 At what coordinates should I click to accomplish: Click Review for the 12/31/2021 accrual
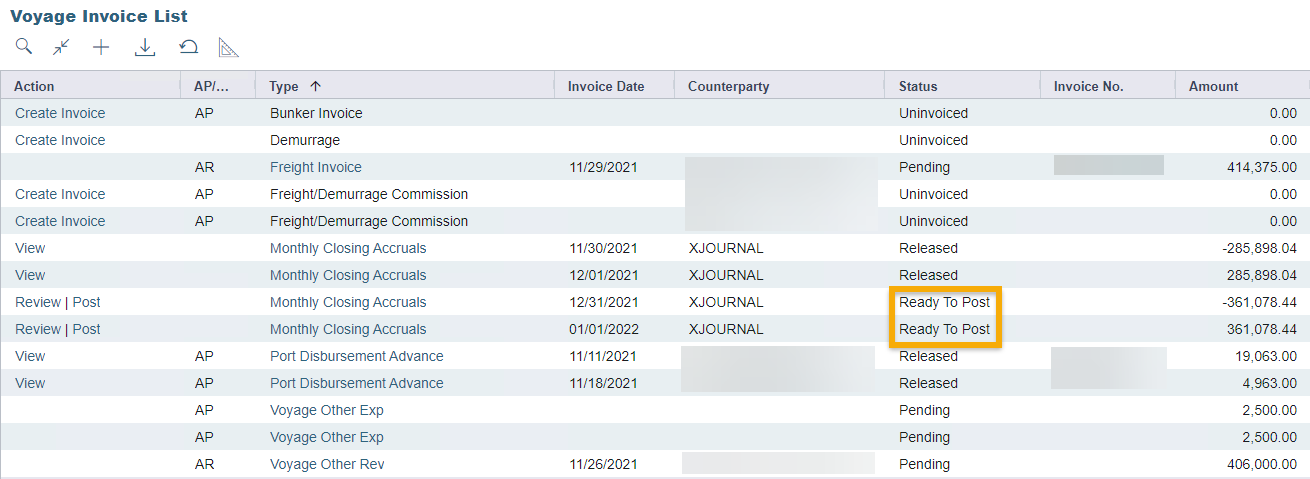38,302
